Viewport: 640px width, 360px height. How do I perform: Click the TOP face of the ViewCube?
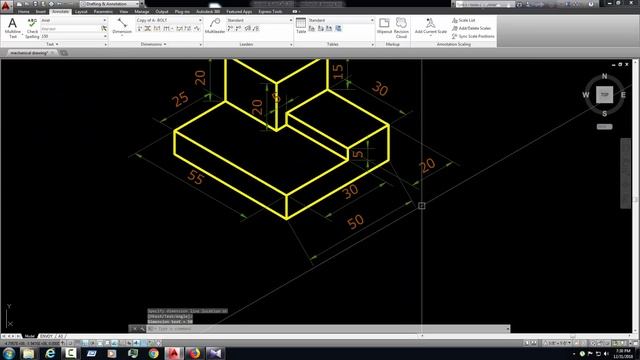(x=604, y=95)
